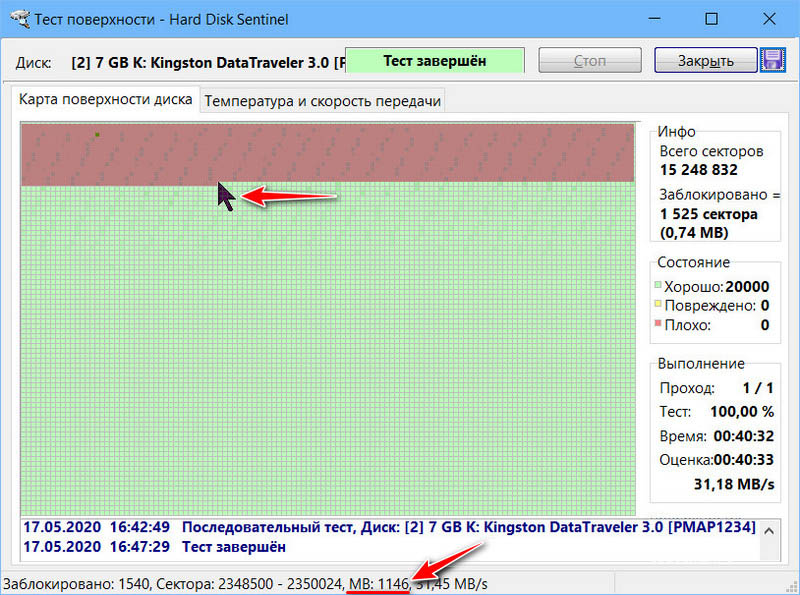800x595 pixels.
Task: Click the 31,18 MB/s speed value
Action: point(734,484)
